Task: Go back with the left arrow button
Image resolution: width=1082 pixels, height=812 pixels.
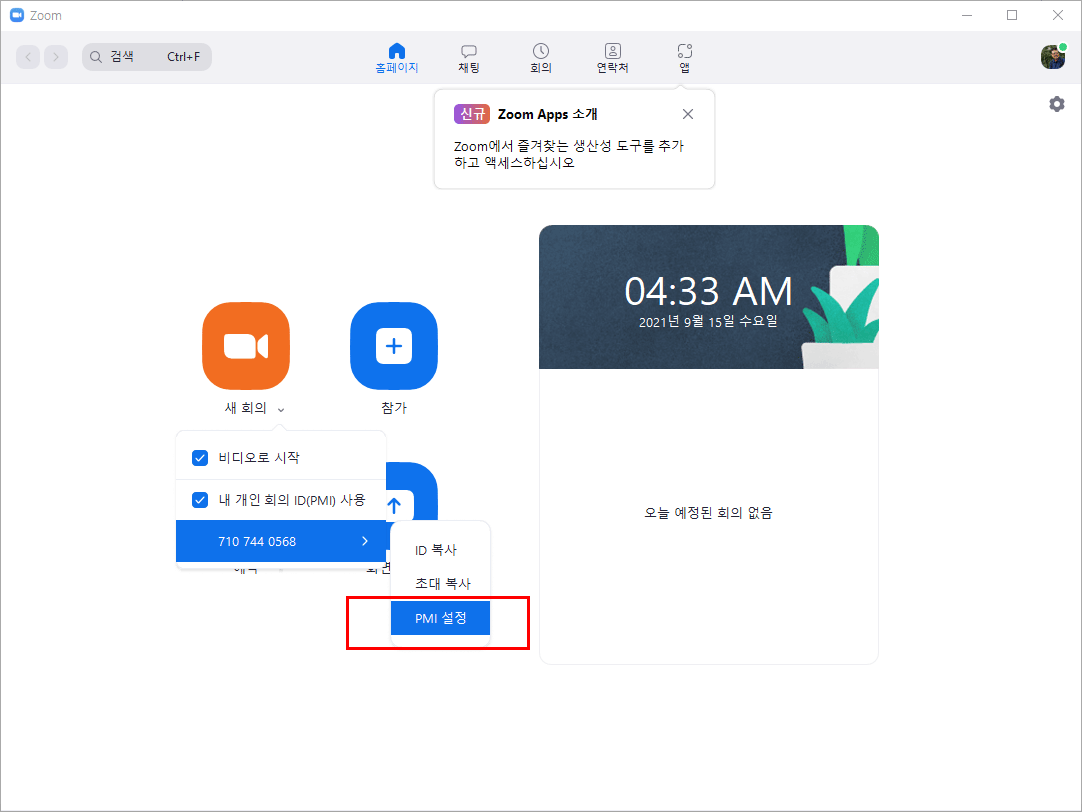Action: 28,57
